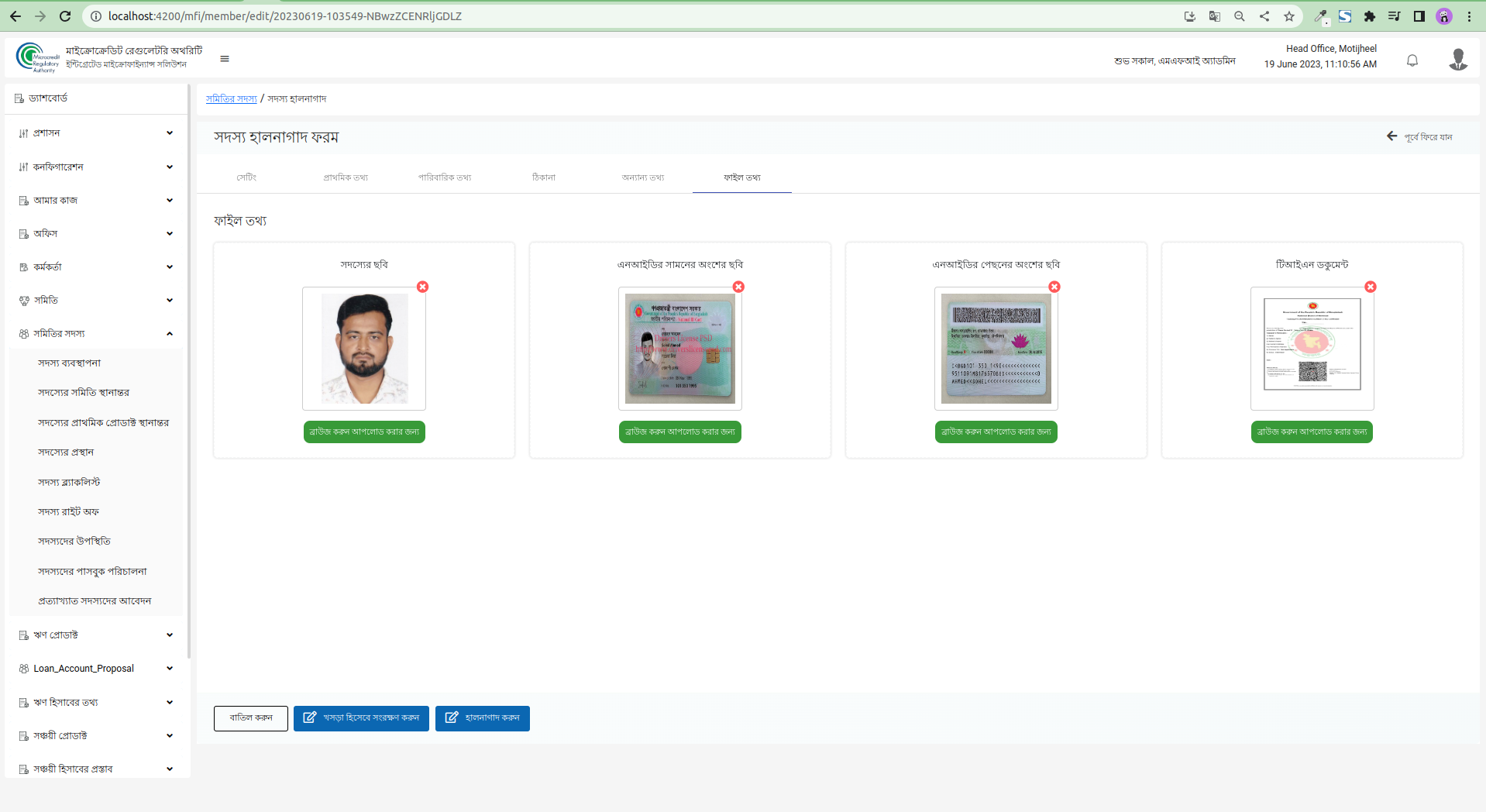This screenshot has height=812, width=1486.
Task: Click the member photo thumbnail
Action: coord(364,349)
